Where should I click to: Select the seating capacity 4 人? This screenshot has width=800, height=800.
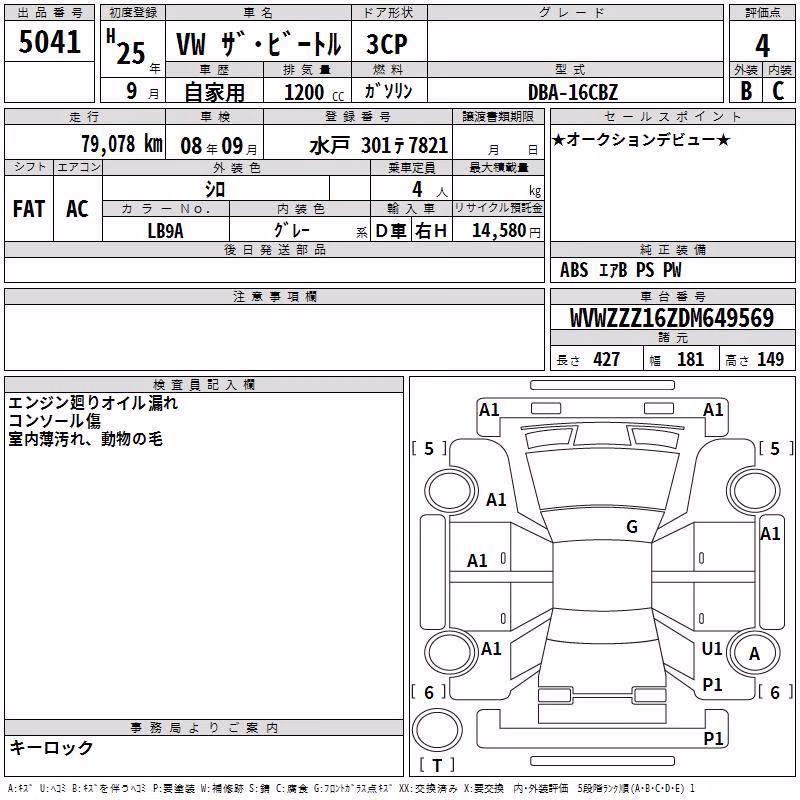click(430, 190)
